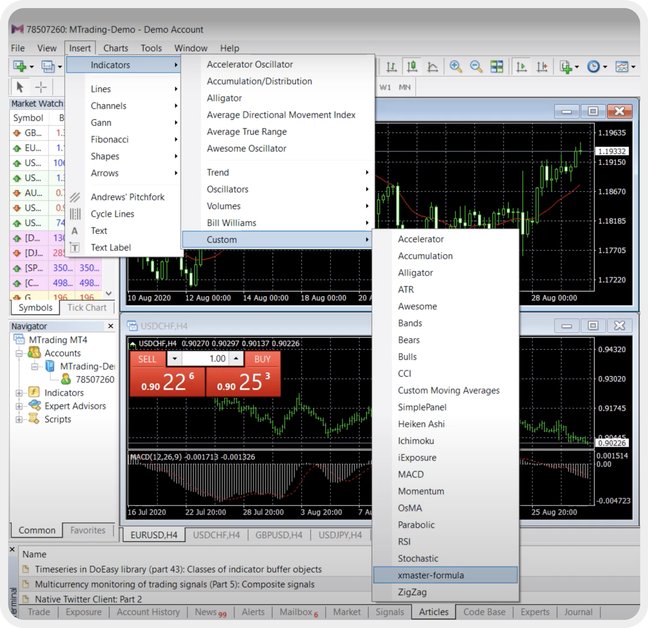Viewport: 648px width, 628px height.
Task: Switch chart to bar chart icon
Action: (391, 67)
